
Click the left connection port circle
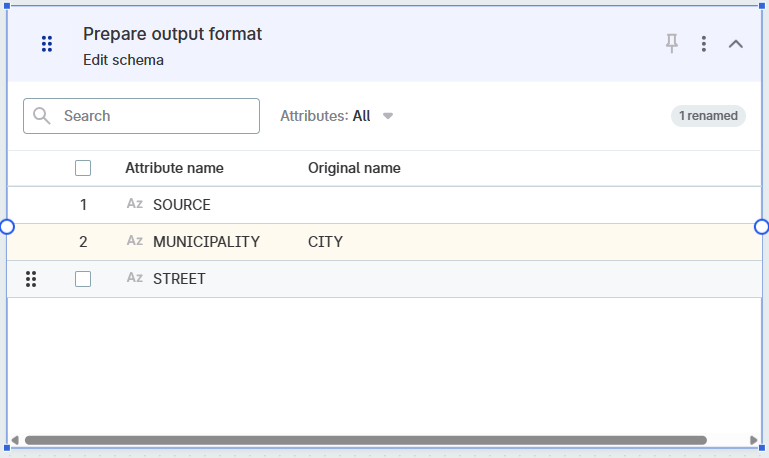[x=7, y=227]
